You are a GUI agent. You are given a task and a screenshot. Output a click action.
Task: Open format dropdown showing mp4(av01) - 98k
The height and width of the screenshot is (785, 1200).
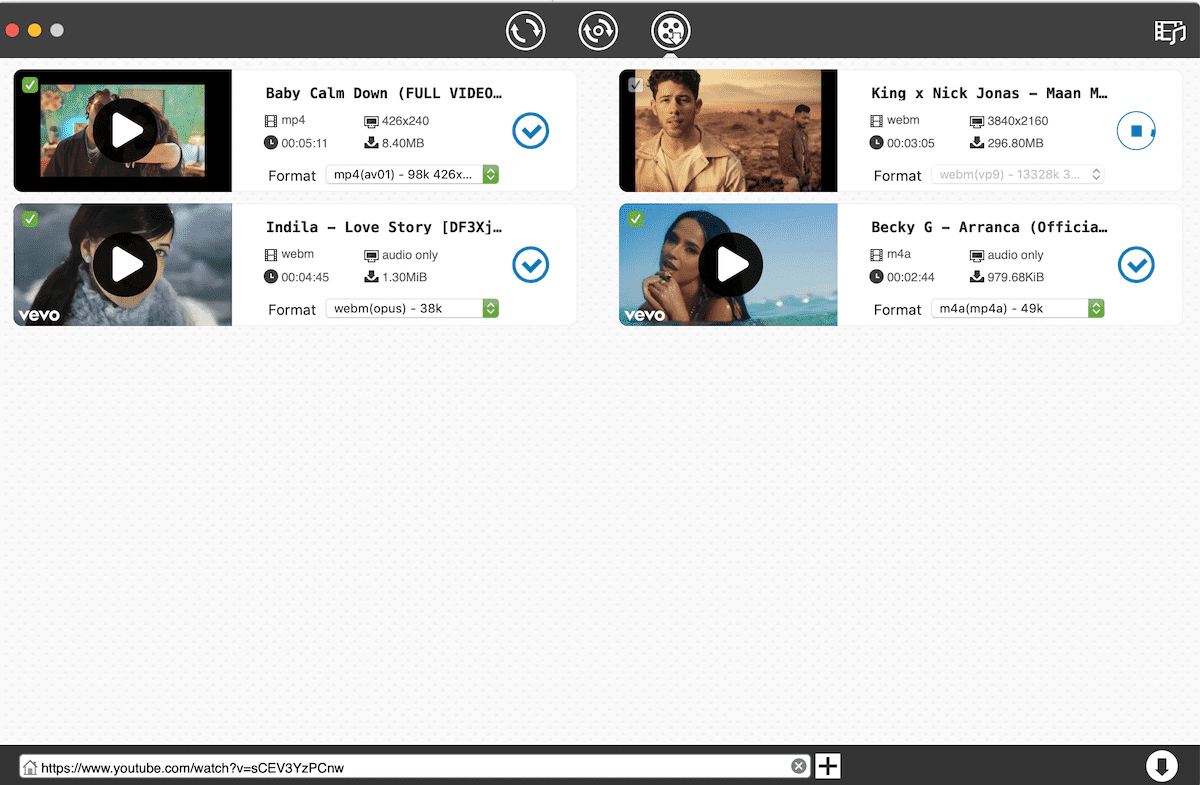412,175
